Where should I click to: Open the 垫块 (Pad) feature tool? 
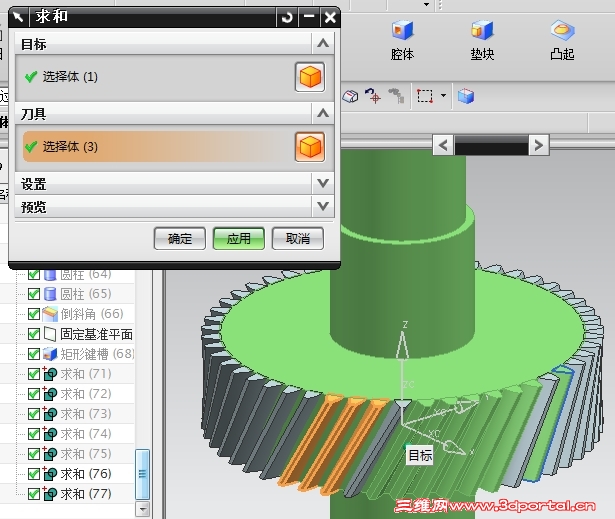coord(482,40)
